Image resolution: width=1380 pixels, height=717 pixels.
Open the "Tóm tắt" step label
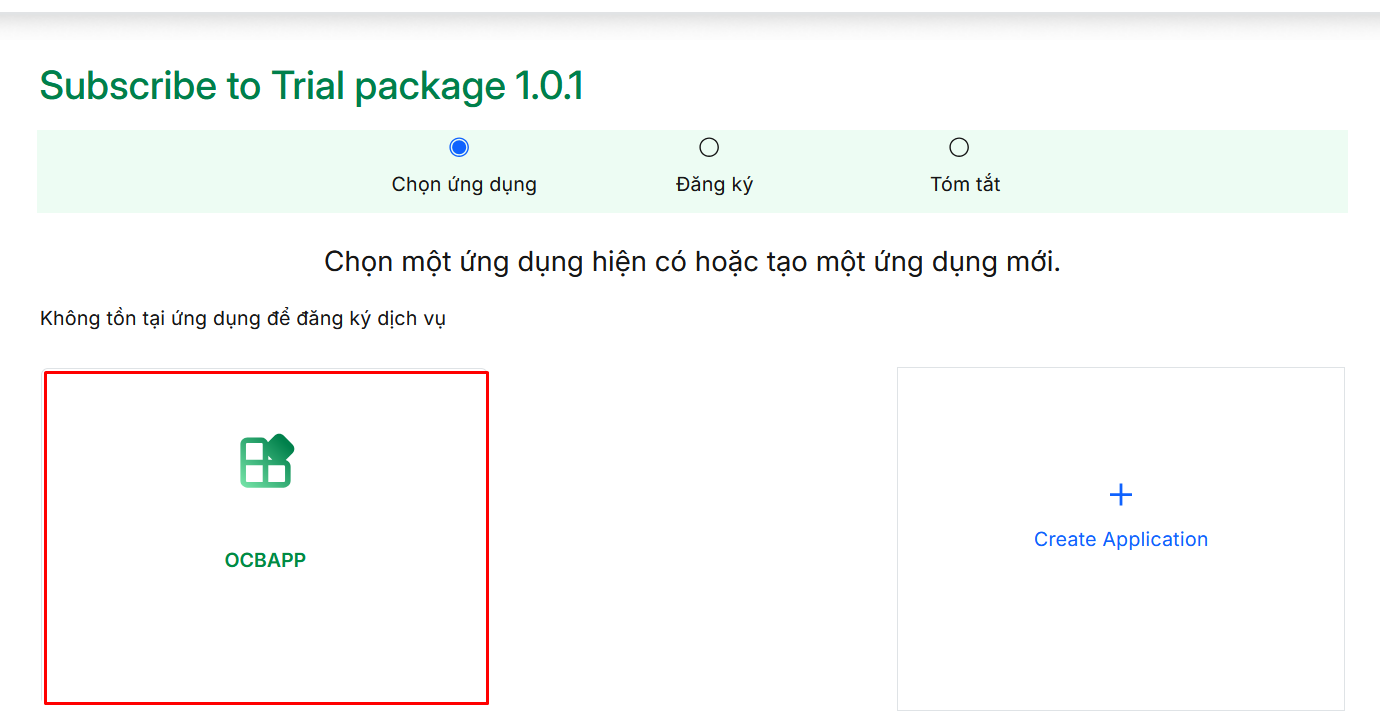965,185
